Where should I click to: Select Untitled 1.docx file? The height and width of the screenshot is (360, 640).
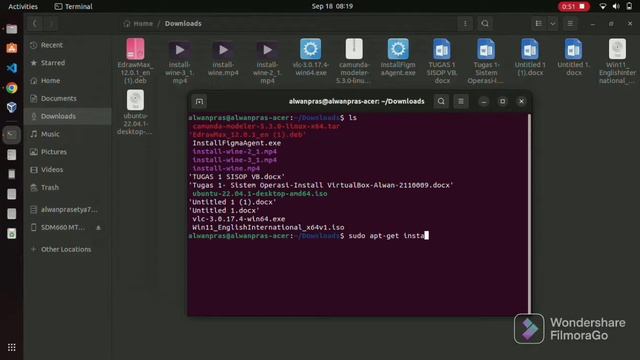(x=573, y=57)
